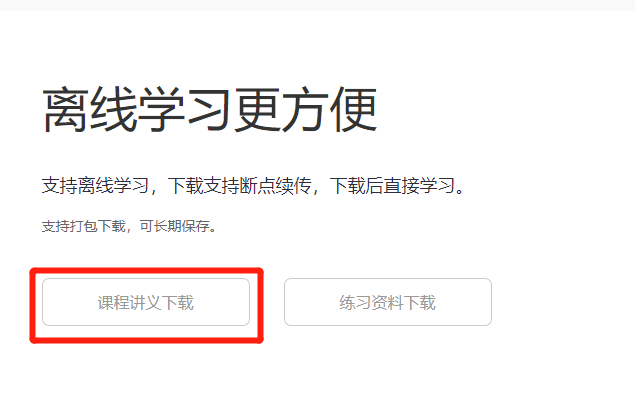Click the gray strip at page top
The height and width of the screenshot is (408, 635).
coord(318,5)
